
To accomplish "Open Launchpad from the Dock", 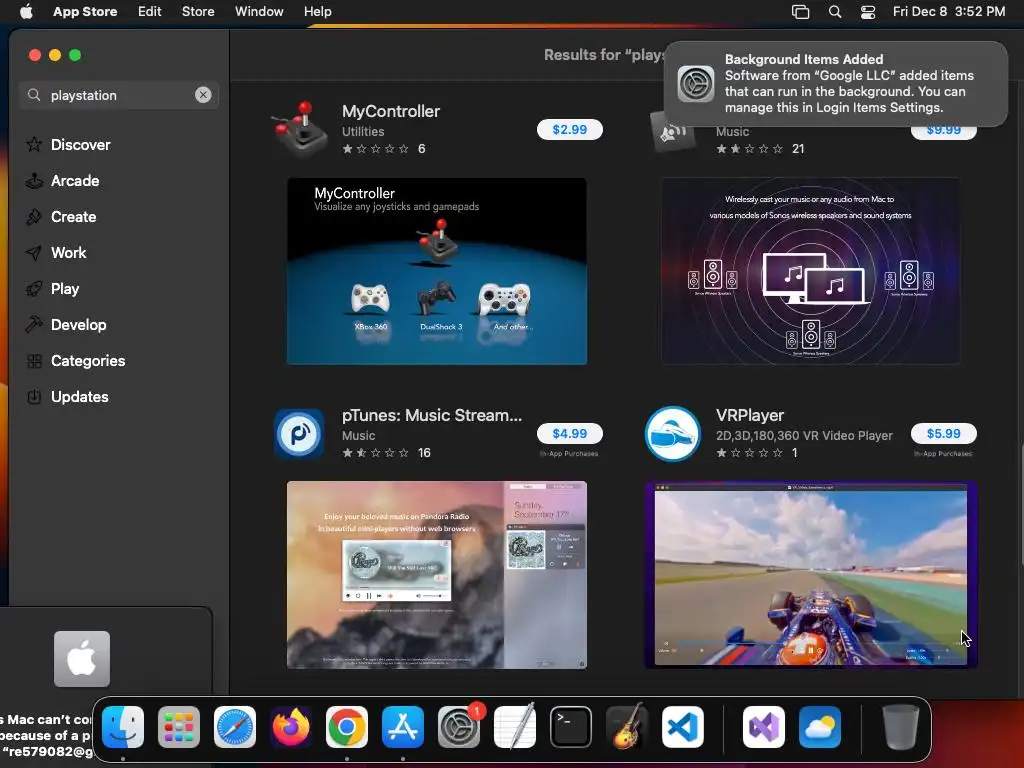I will point(179,727).
